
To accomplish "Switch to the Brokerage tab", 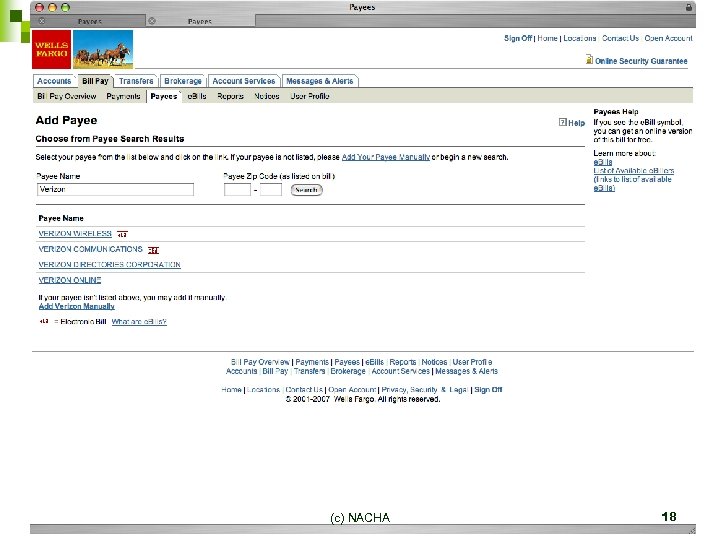I will point(183,81).
